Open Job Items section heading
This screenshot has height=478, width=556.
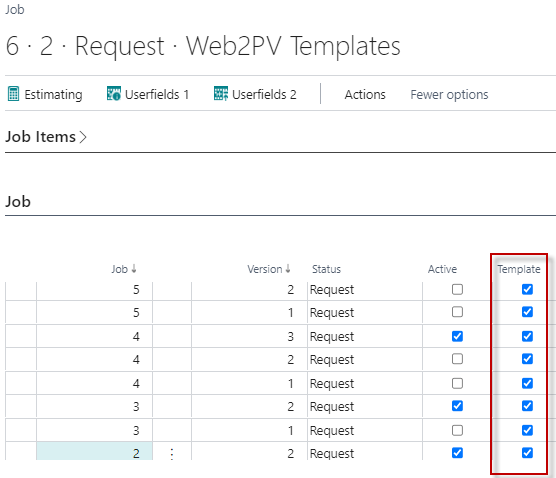(x=40, y=137)
